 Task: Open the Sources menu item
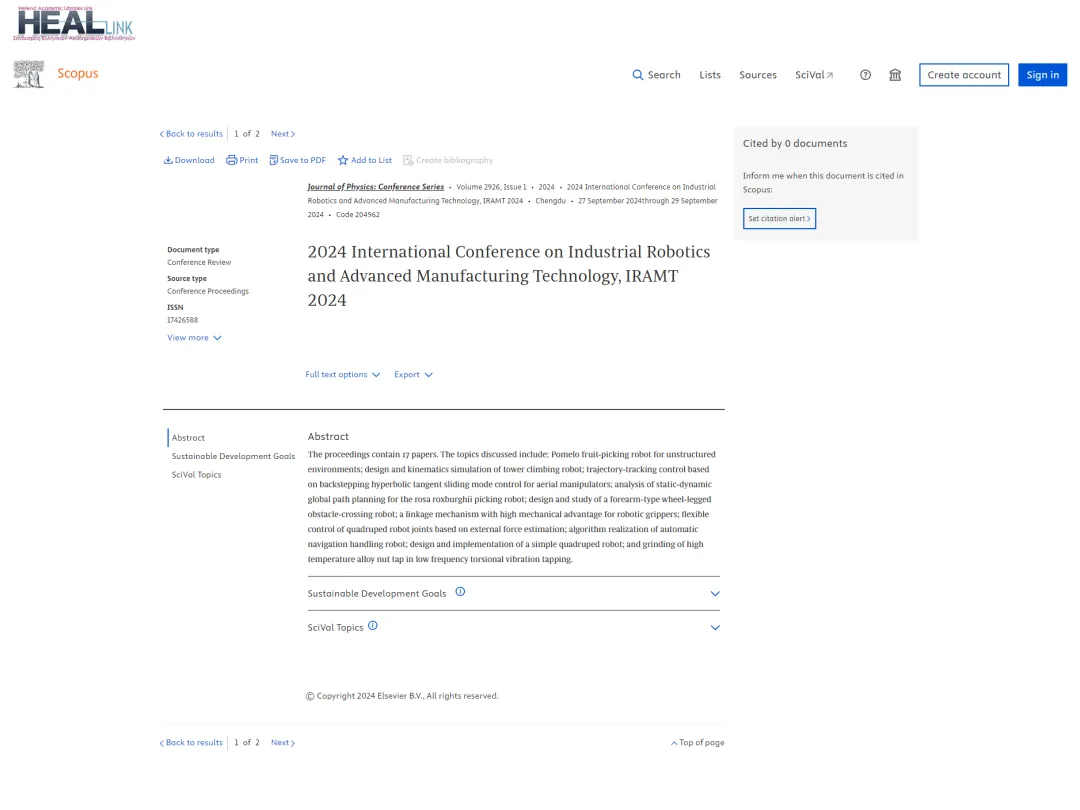[758, 75]
